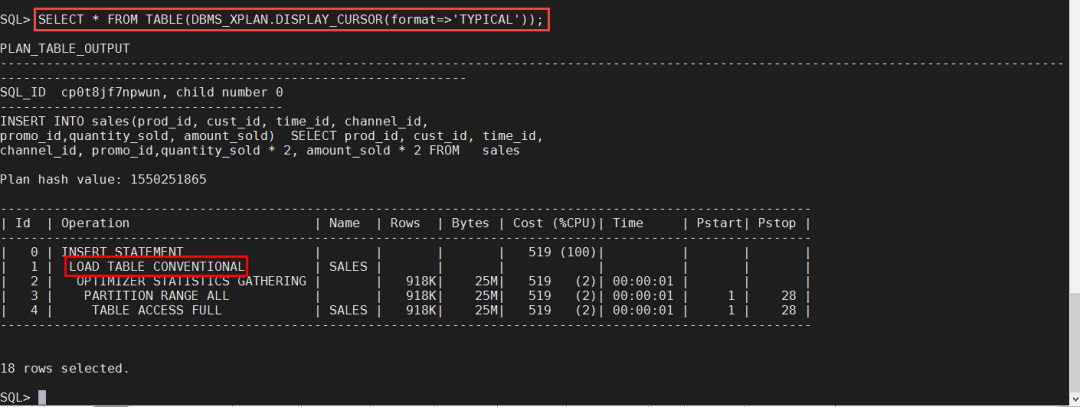Select the INSERT STATEMENT operation row
Screen dimensions: 1080x407
(x=122, y=252)
